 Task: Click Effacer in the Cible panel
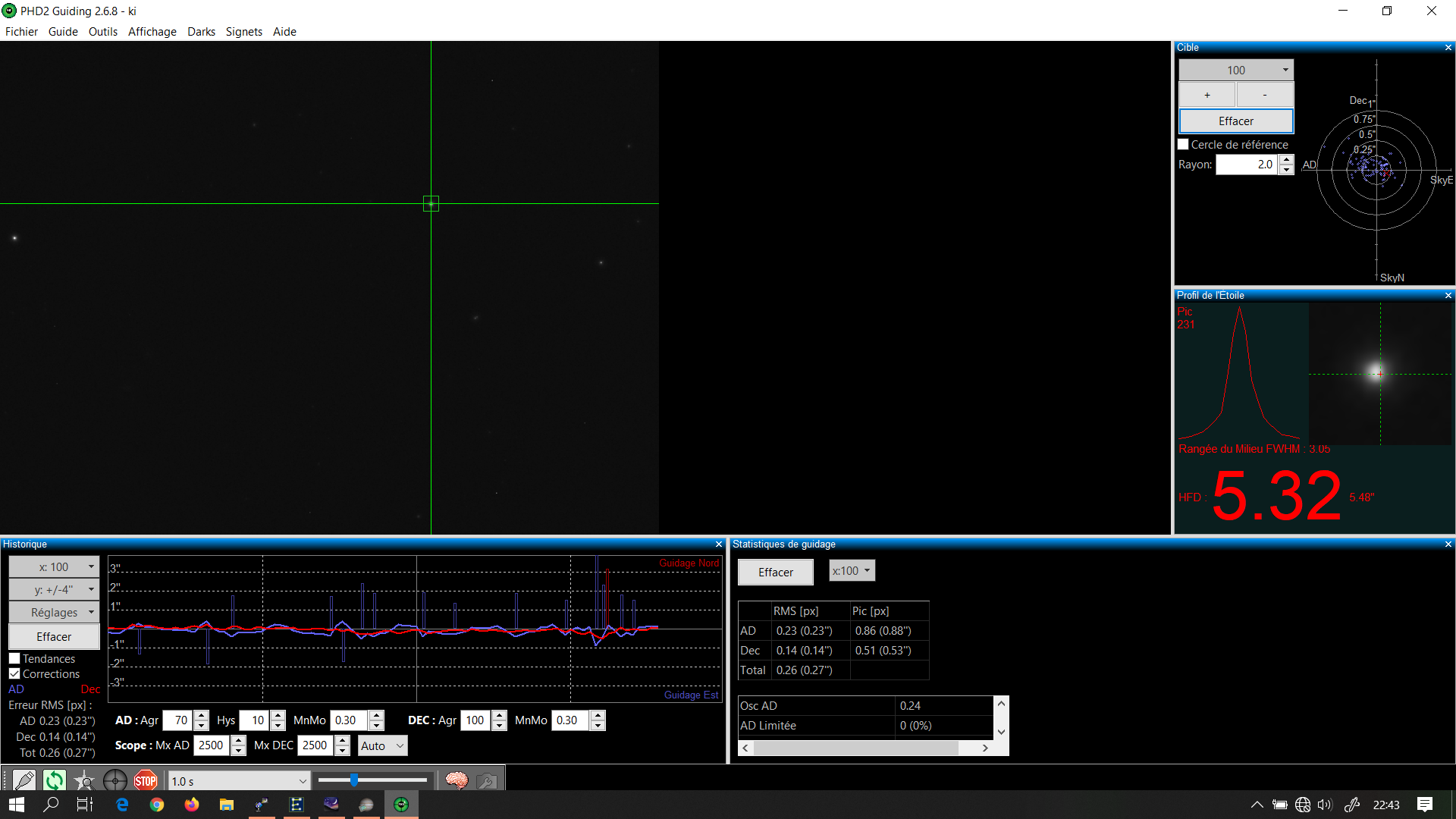pos(1235,121)
